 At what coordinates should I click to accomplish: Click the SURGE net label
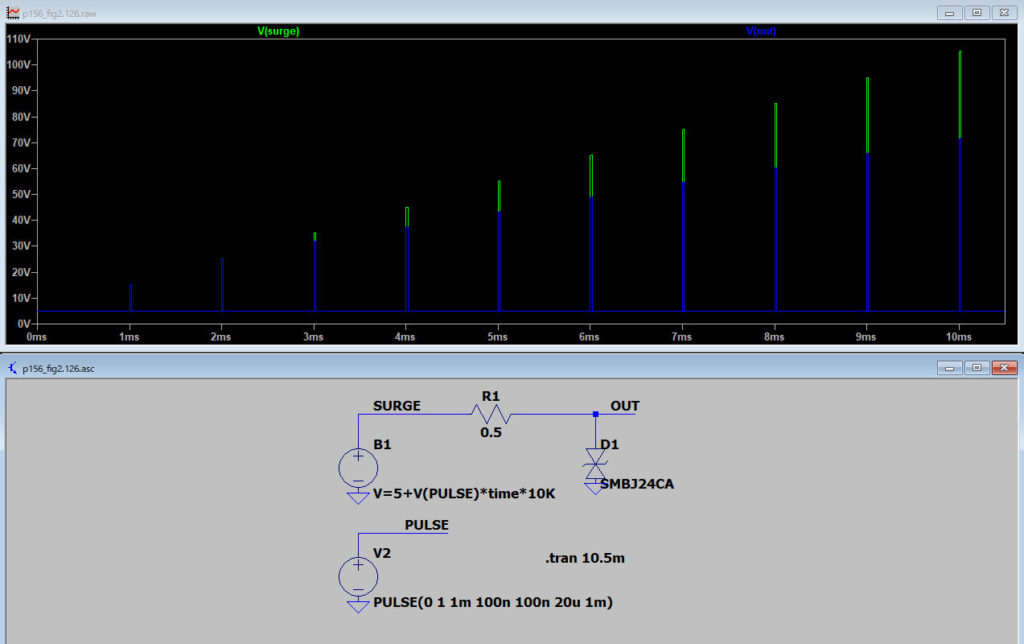coord(397,406)
